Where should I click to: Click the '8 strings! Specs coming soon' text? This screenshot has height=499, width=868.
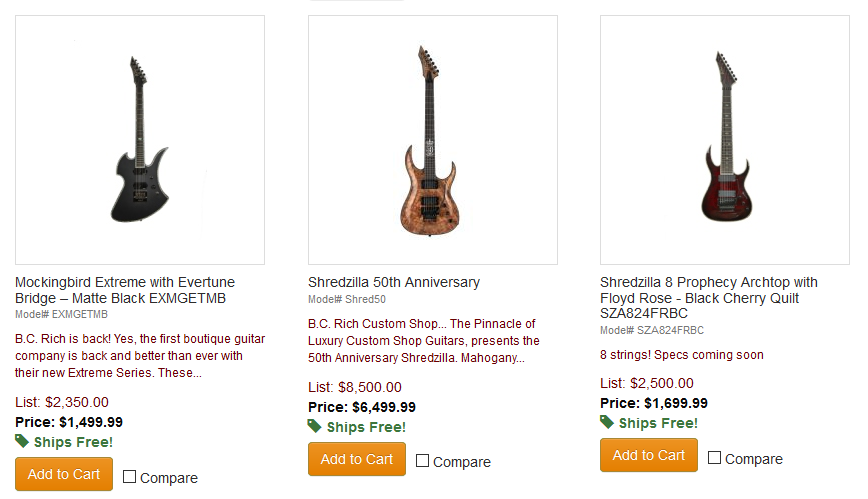tap(681, 355)
